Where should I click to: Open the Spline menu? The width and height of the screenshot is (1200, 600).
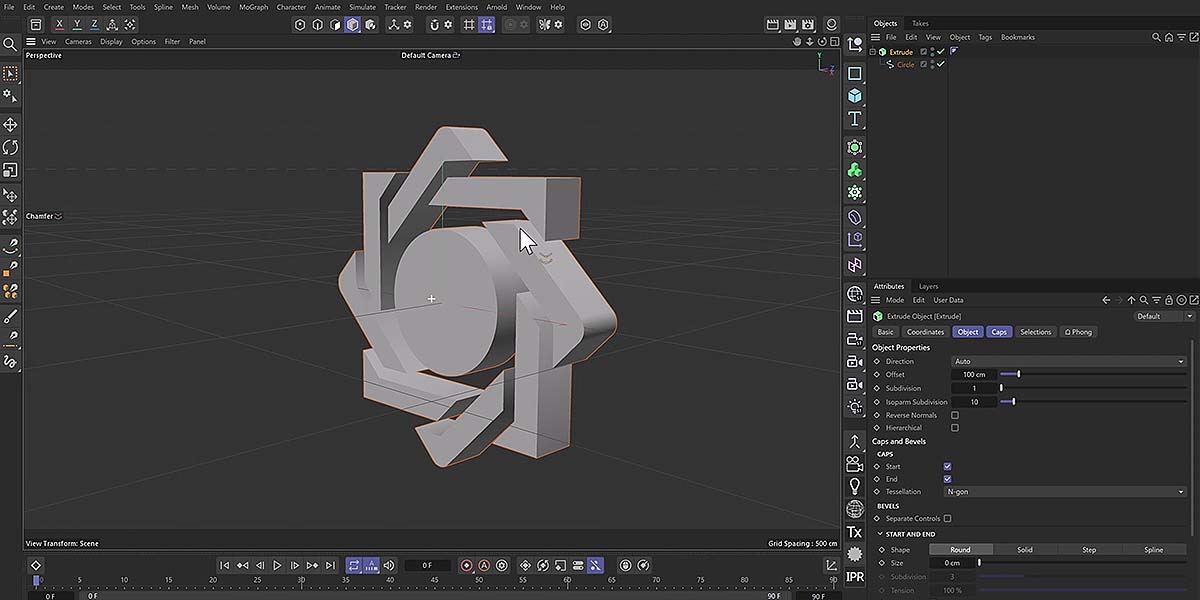point(162,7)
